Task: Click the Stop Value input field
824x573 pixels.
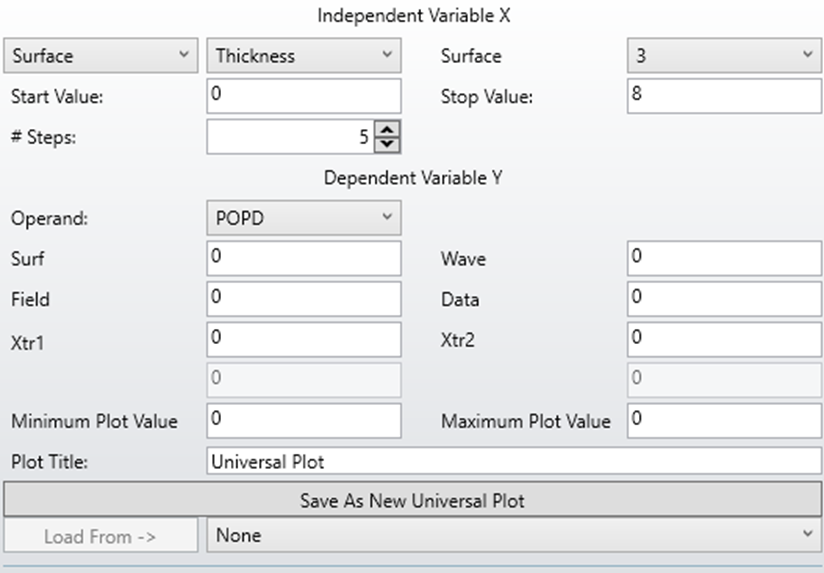Action: pyautogui.click(x=724, y=96)
